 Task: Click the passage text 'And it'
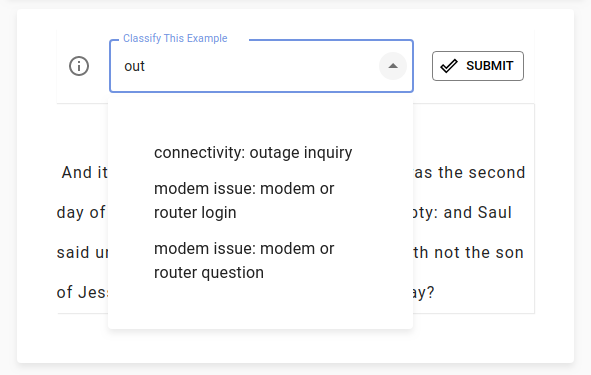pyautogui.click(x=84, y=173)
